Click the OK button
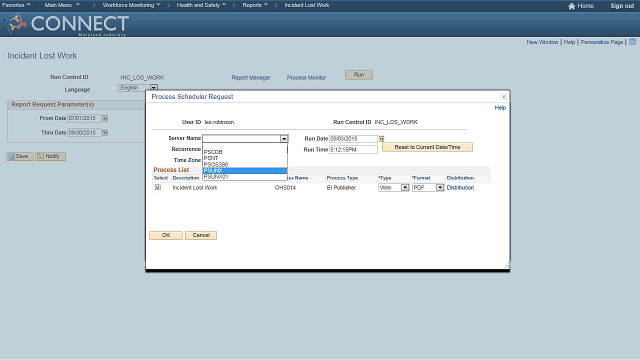Viewport: 640px width, 360px height. click(x=166, y=236)
